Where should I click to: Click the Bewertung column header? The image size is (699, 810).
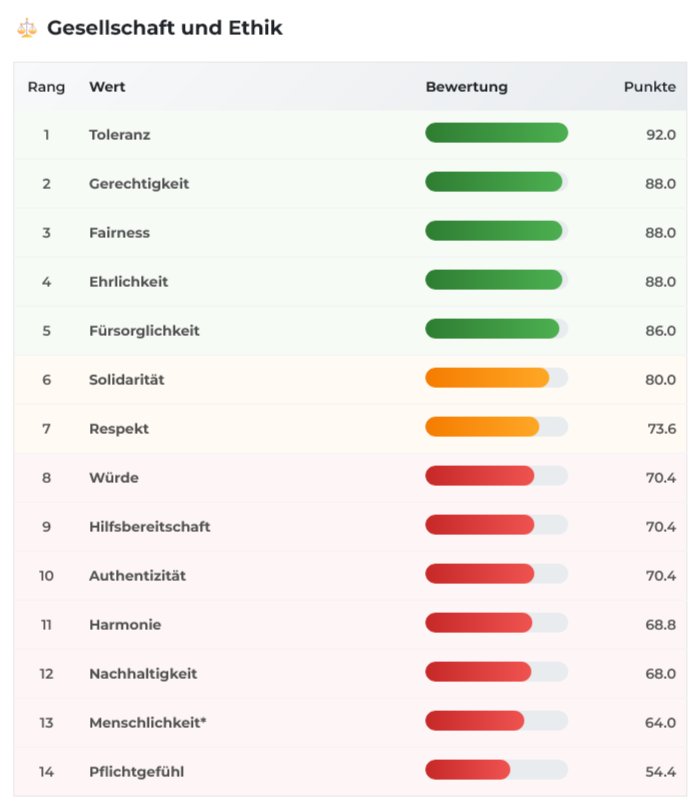466,87
